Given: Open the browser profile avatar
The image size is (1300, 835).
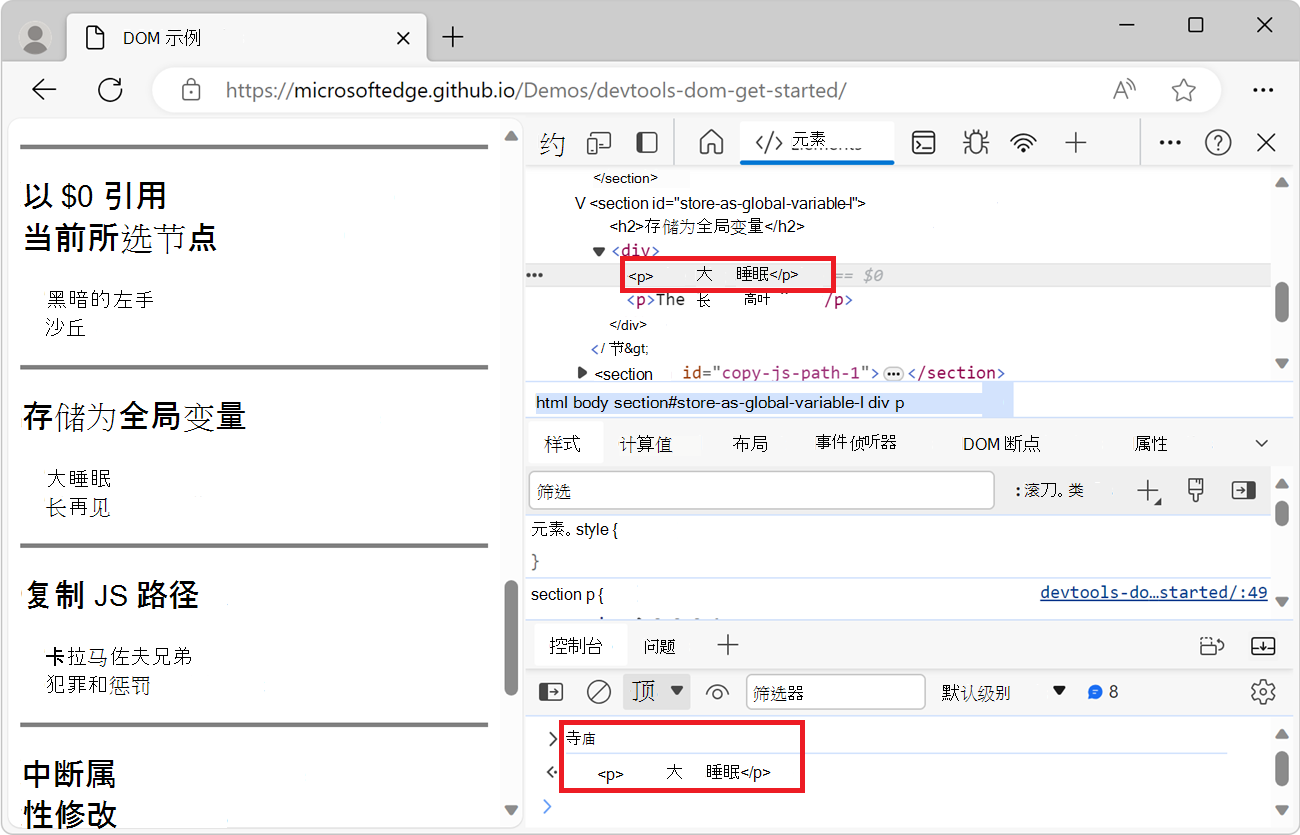Looking at the screenshot, I should tap(36, 38).
